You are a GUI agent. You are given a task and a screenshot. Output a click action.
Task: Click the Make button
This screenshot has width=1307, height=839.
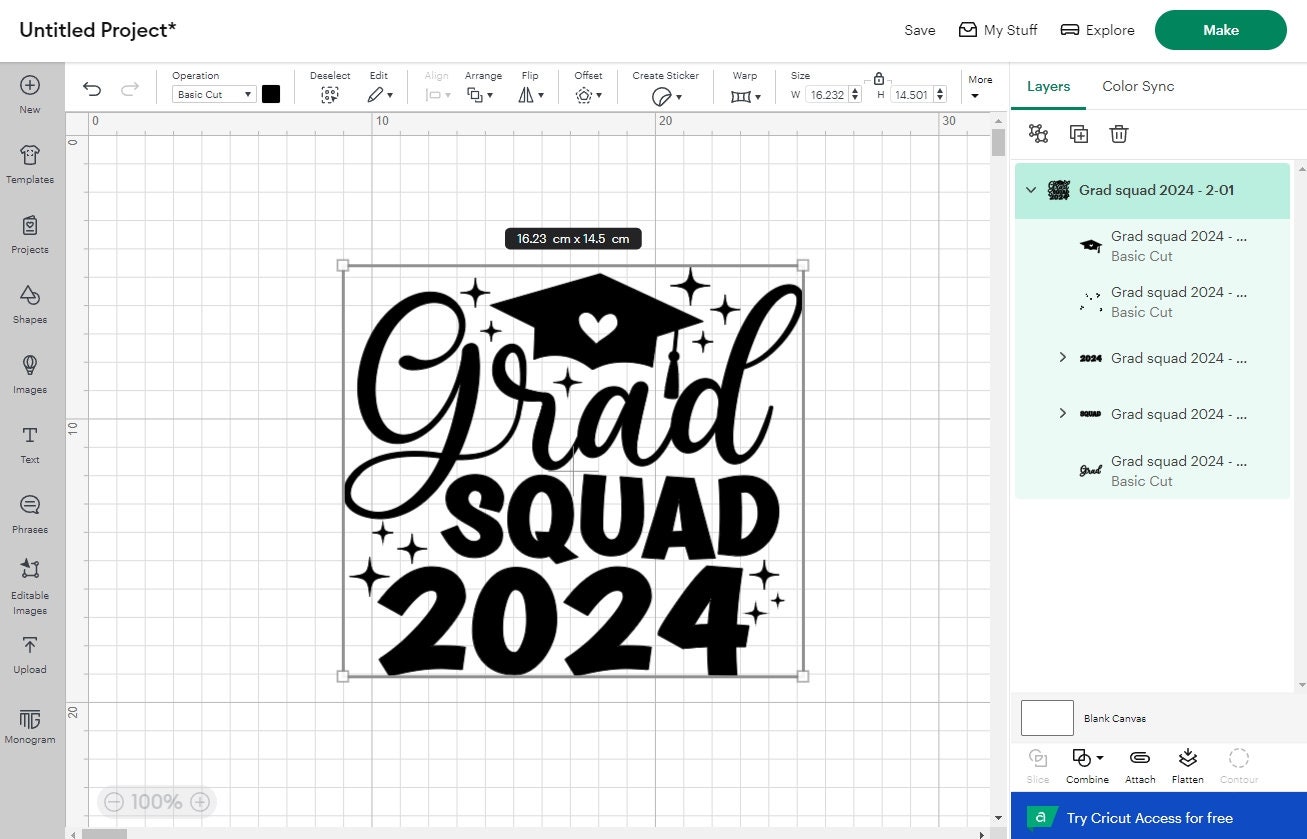coord(1220,30)
